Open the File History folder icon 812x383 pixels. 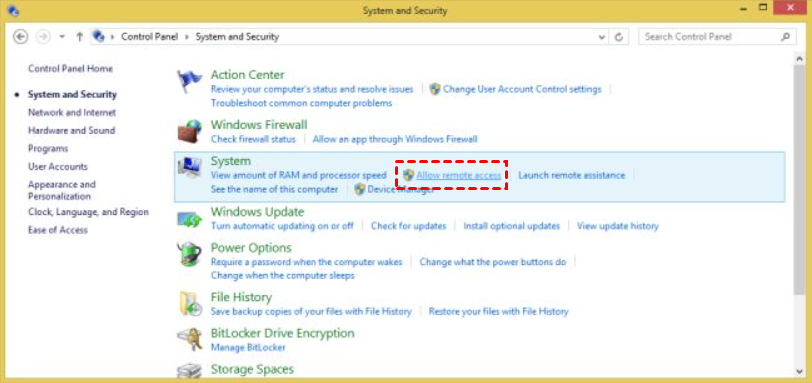coord(190,304)
